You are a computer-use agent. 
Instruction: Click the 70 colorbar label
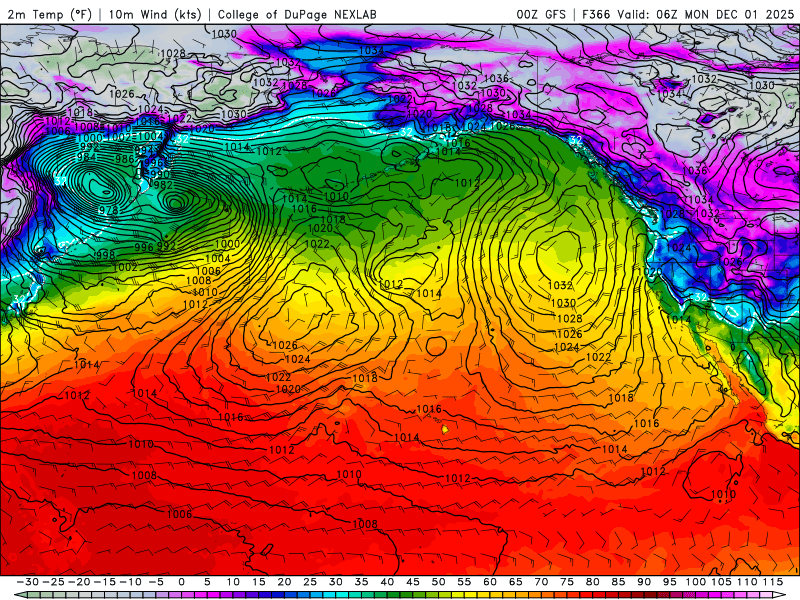point(541,582)
